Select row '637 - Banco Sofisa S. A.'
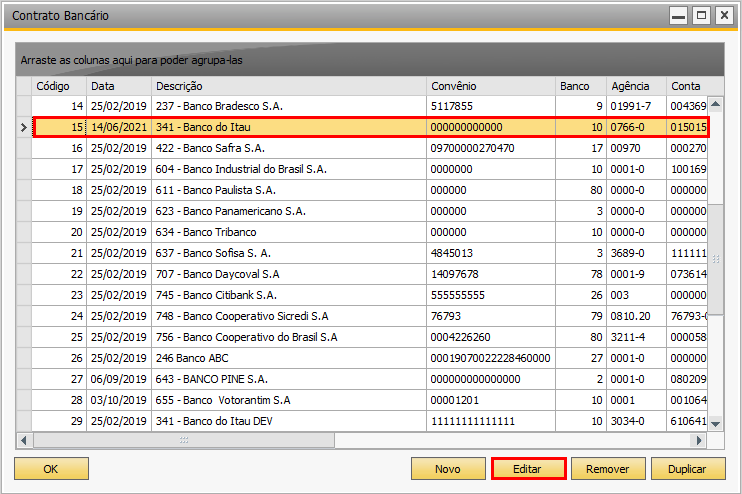 [x=370, y=253]
